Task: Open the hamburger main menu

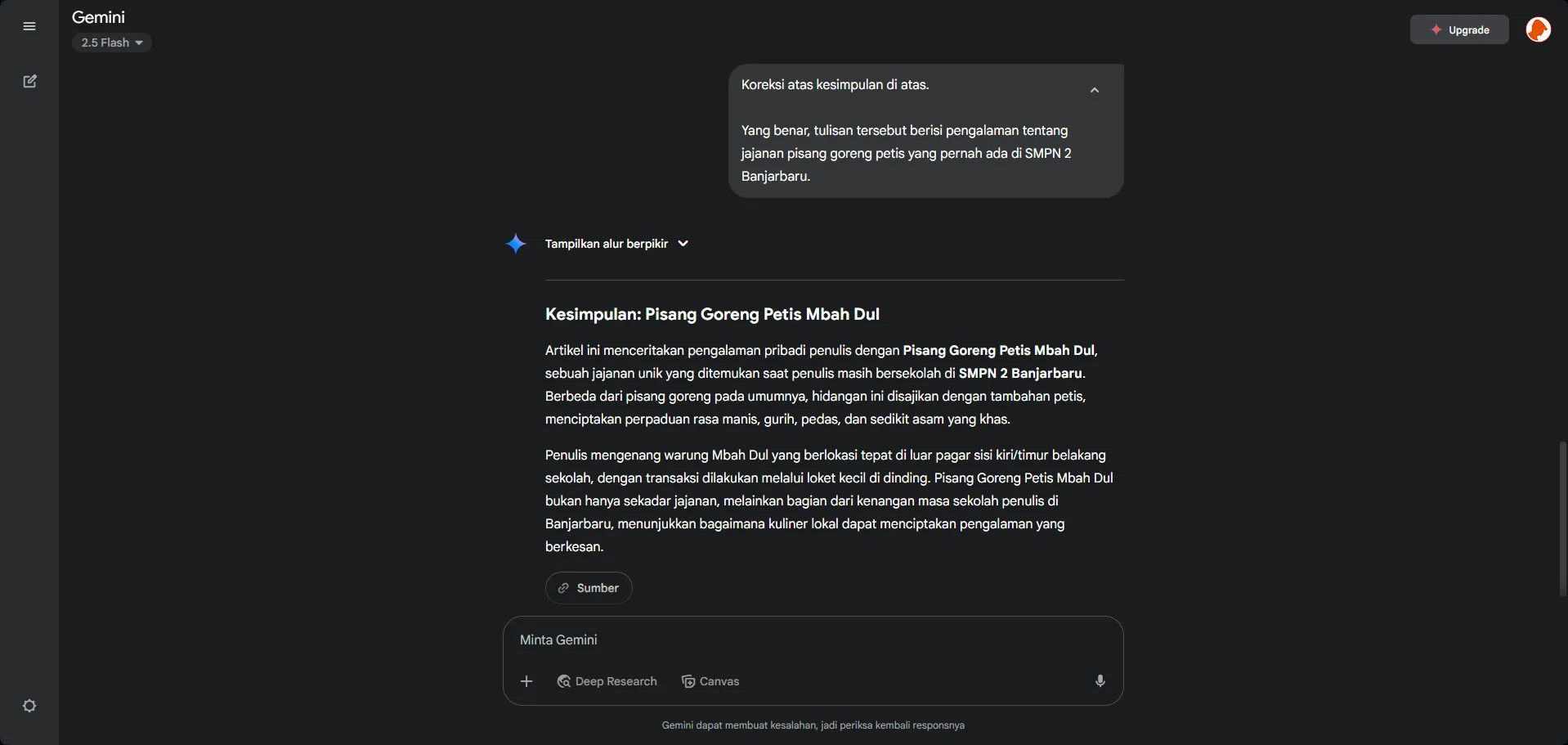Action: pos(29,26)
